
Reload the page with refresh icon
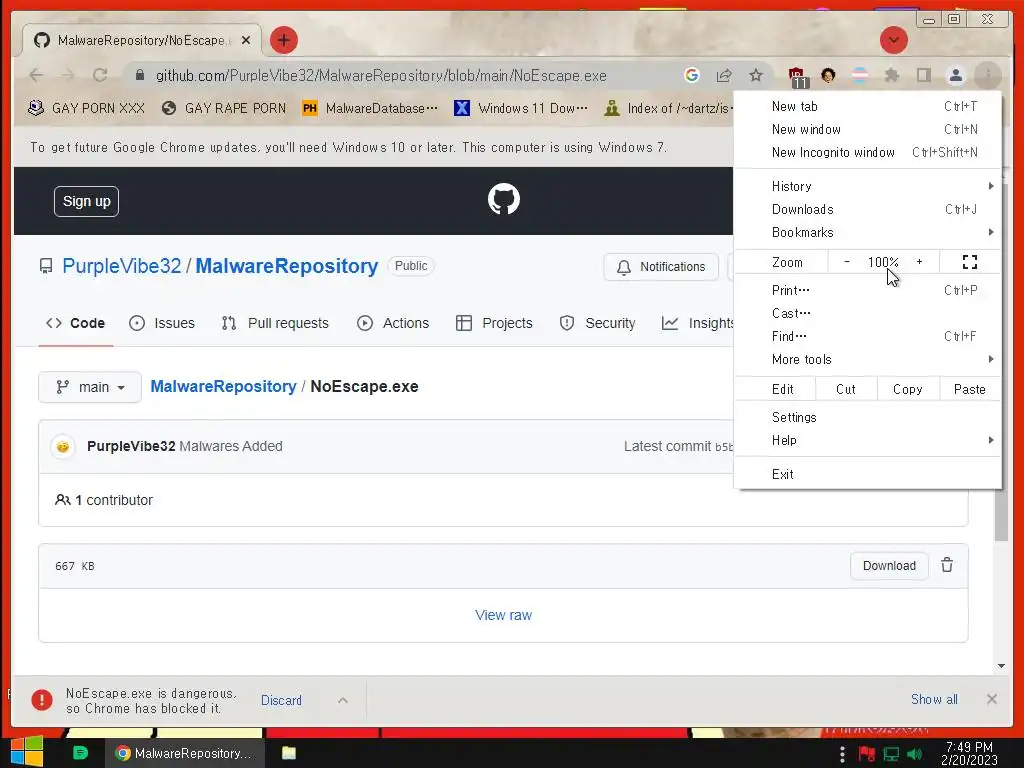pos(100,75)
